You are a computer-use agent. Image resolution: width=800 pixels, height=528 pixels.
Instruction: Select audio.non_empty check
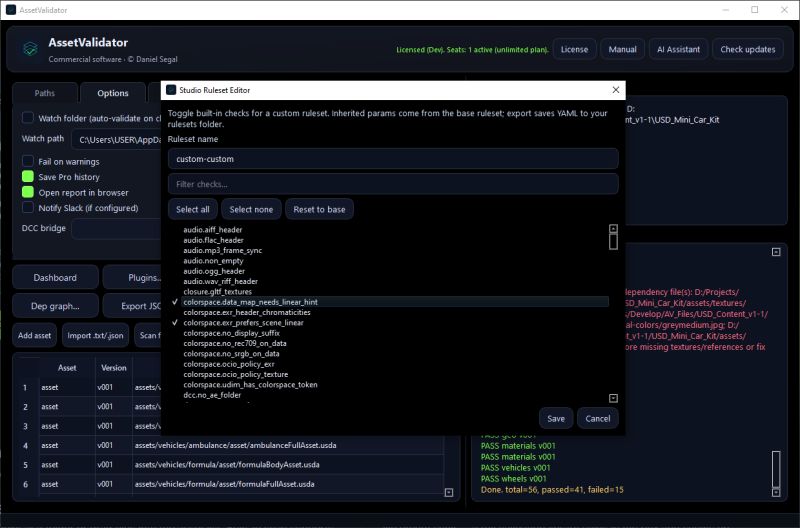click(213, 261)
